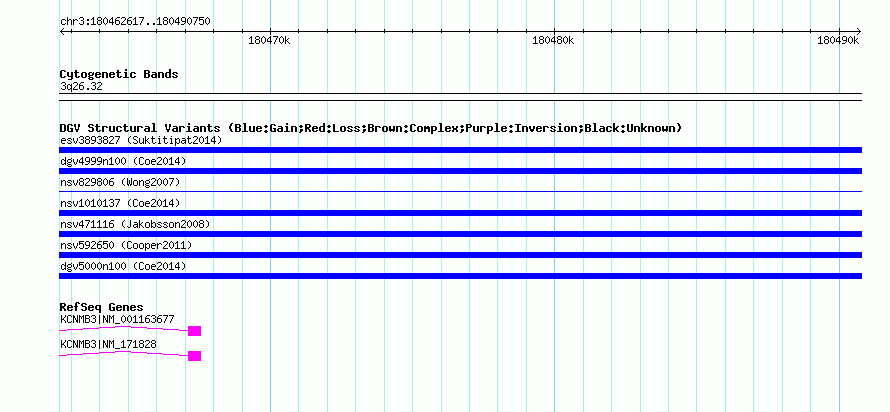Click the right arrowhead of the ruler
890x412 pixels.
[858, 32]
